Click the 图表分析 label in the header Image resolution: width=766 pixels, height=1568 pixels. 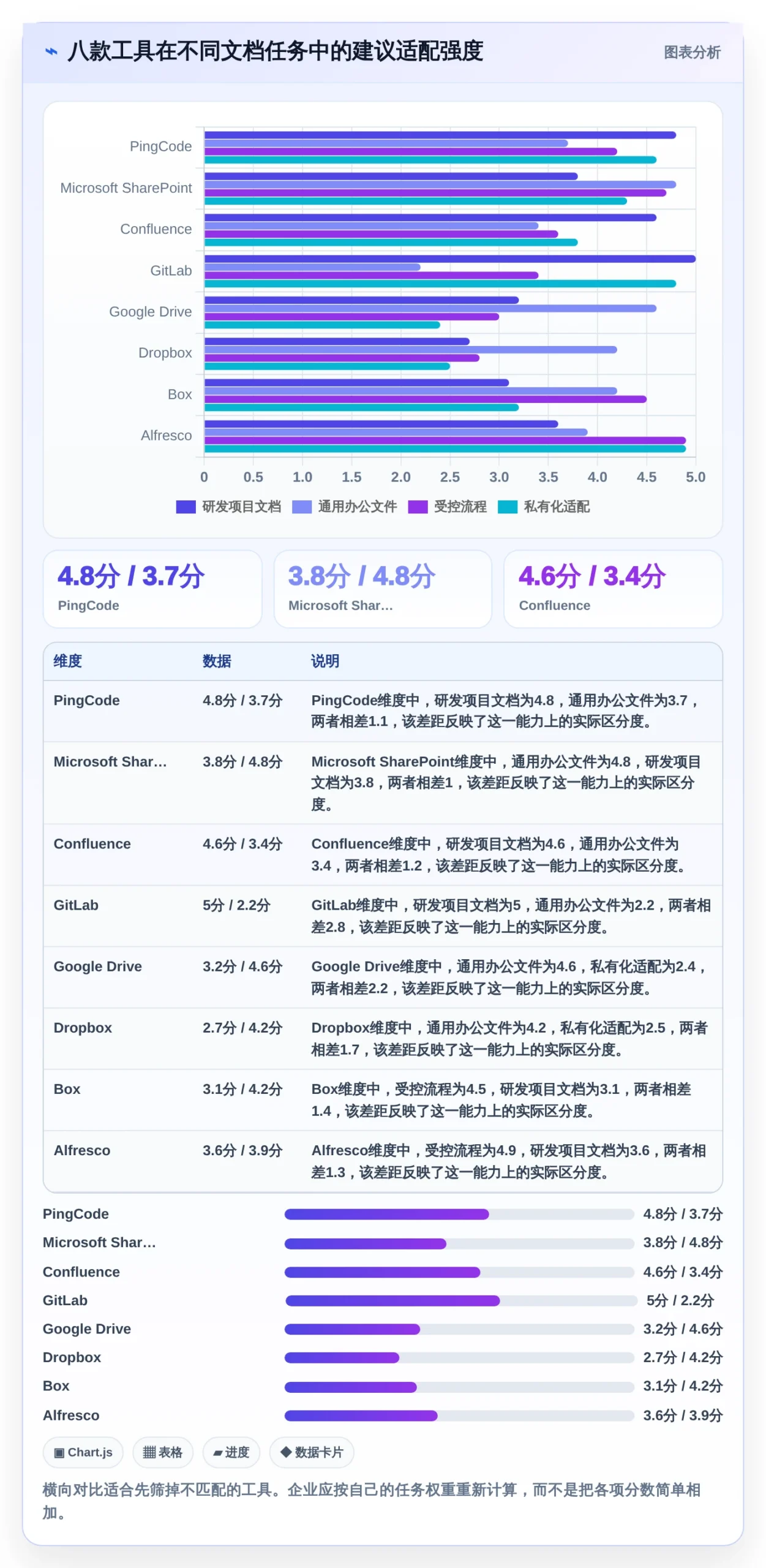click(692, 53)
